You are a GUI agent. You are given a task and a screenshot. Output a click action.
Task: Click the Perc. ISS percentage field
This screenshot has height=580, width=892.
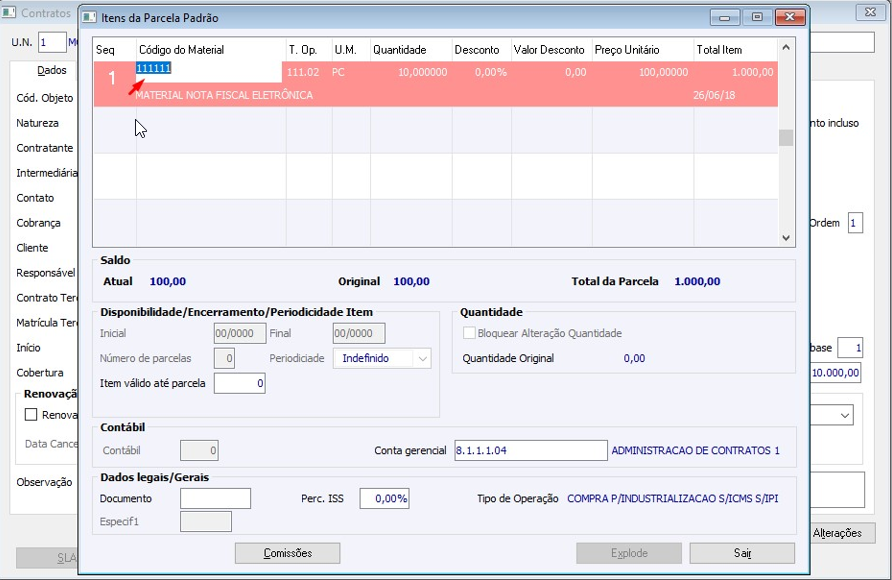[x=385, y=499]
